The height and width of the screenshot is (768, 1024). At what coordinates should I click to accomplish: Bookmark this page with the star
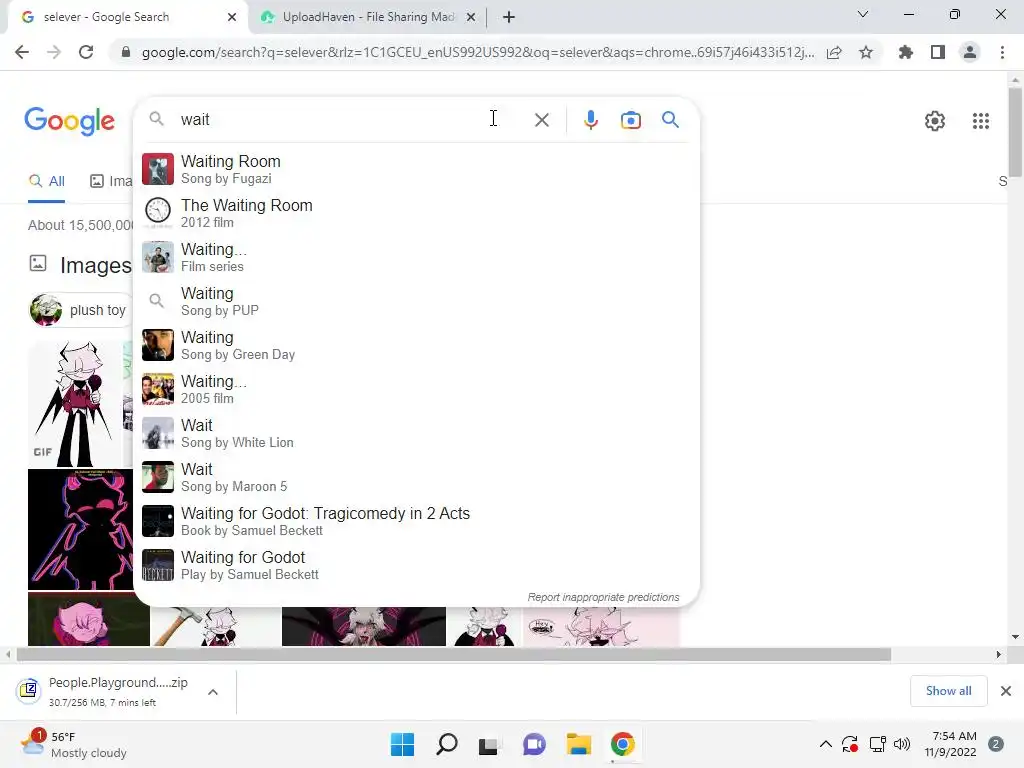click(866, 52)
